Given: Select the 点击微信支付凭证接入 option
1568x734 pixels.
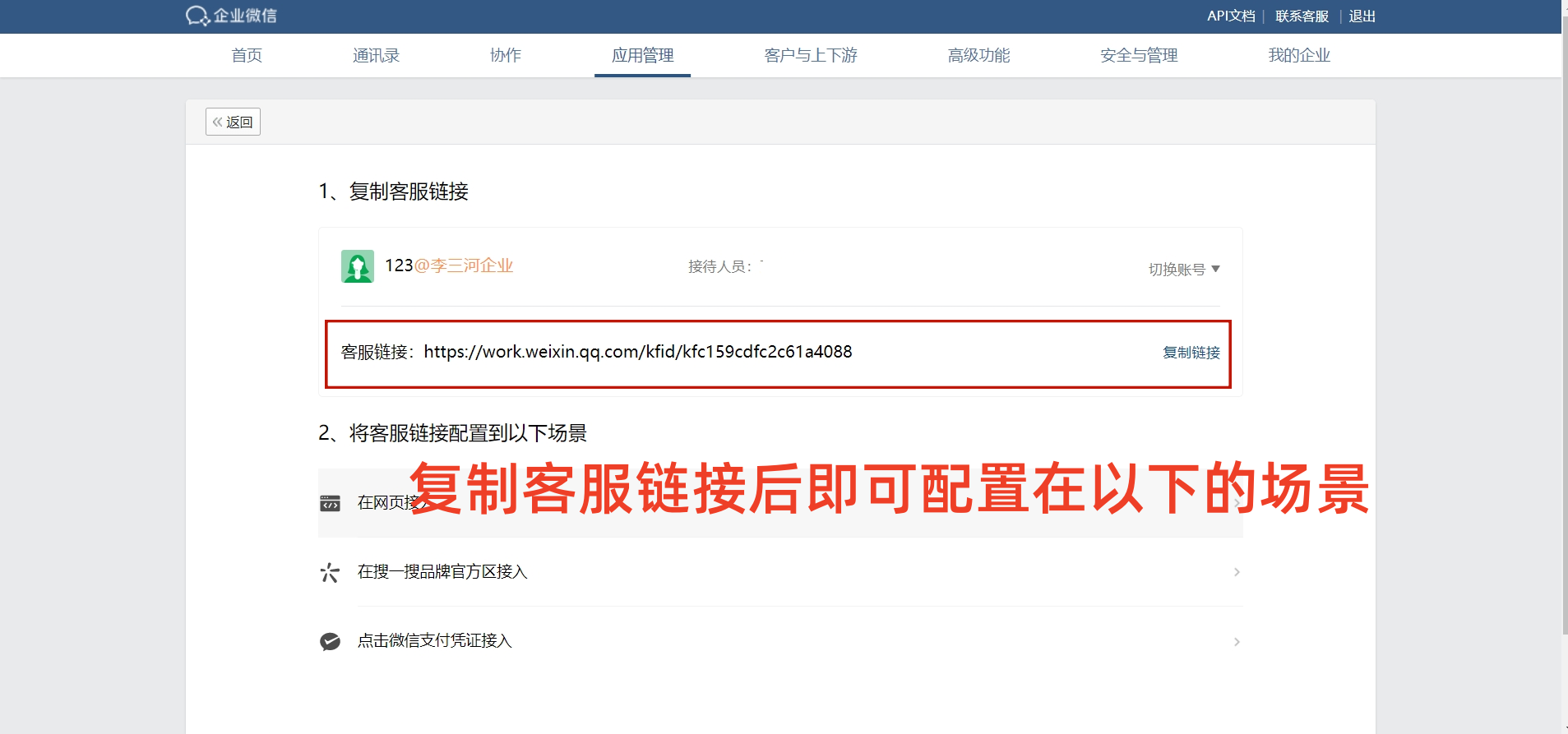Looking at the screenshot, I should 780,641.
